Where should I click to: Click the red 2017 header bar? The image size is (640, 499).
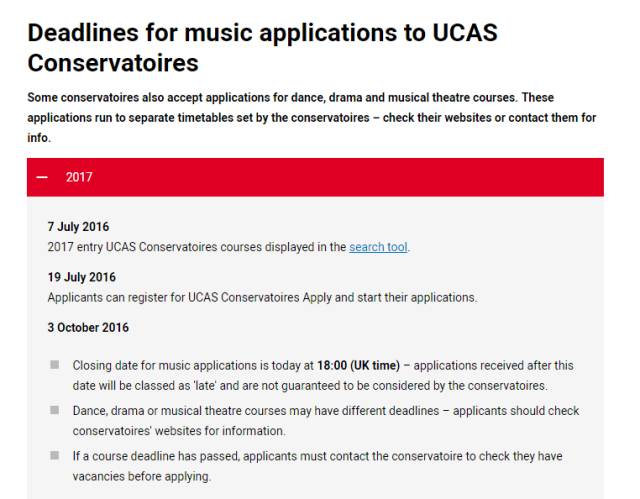[315, 177]
